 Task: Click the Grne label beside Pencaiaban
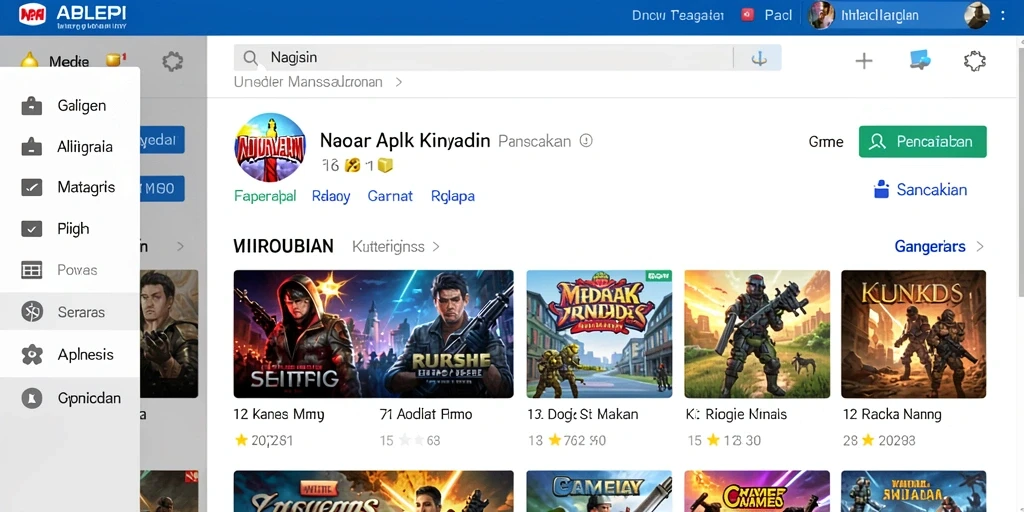click(825, 142)
